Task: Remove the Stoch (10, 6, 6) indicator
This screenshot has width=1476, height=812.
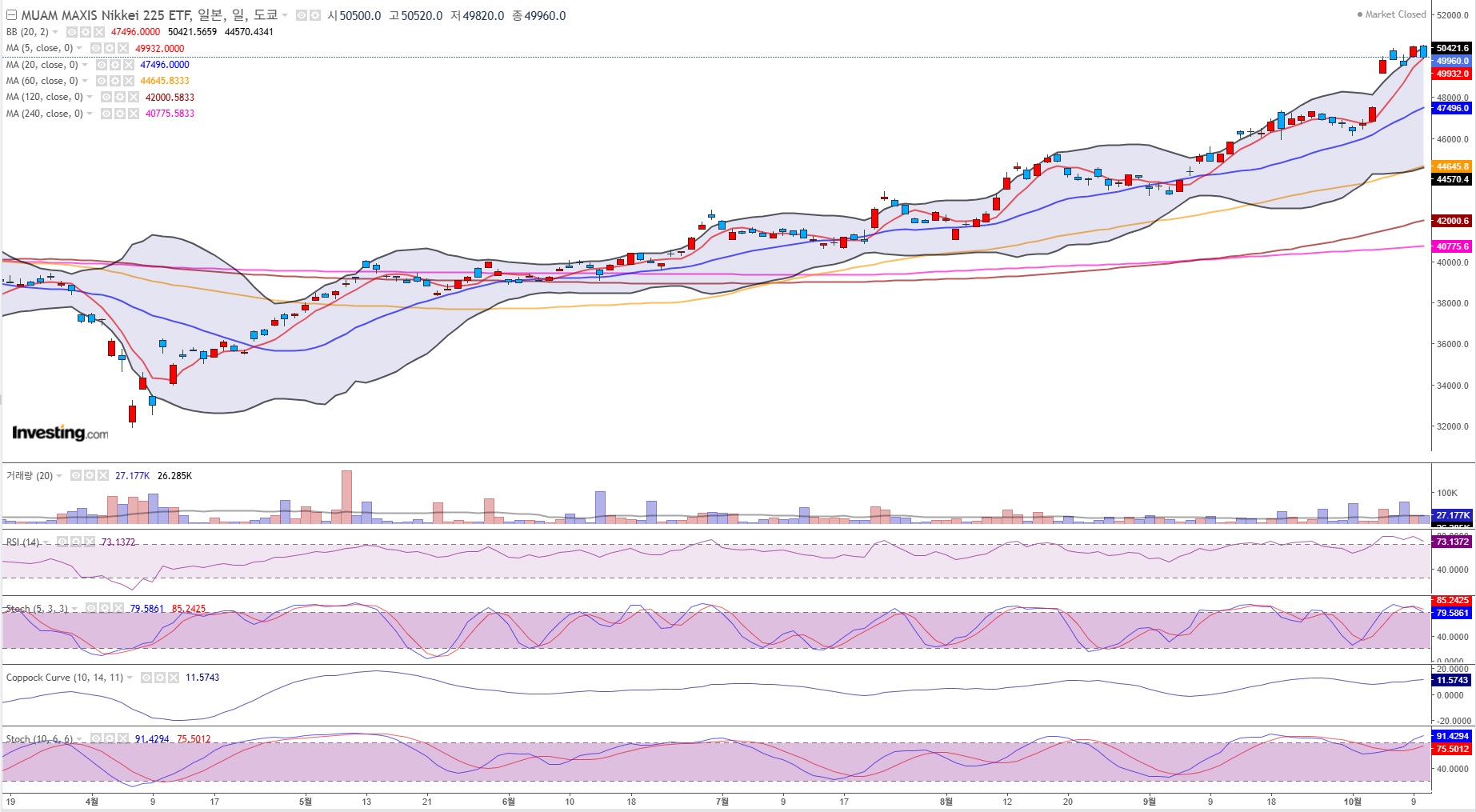Action: [x=122, y=738]
